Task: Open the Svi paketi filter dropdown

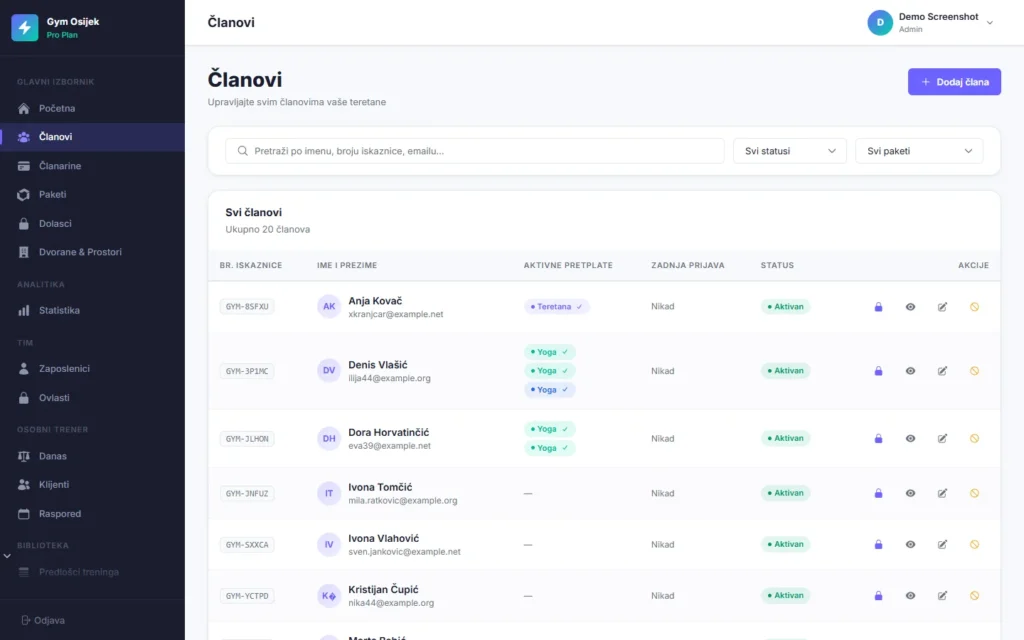Action: (x=919, y=151)
